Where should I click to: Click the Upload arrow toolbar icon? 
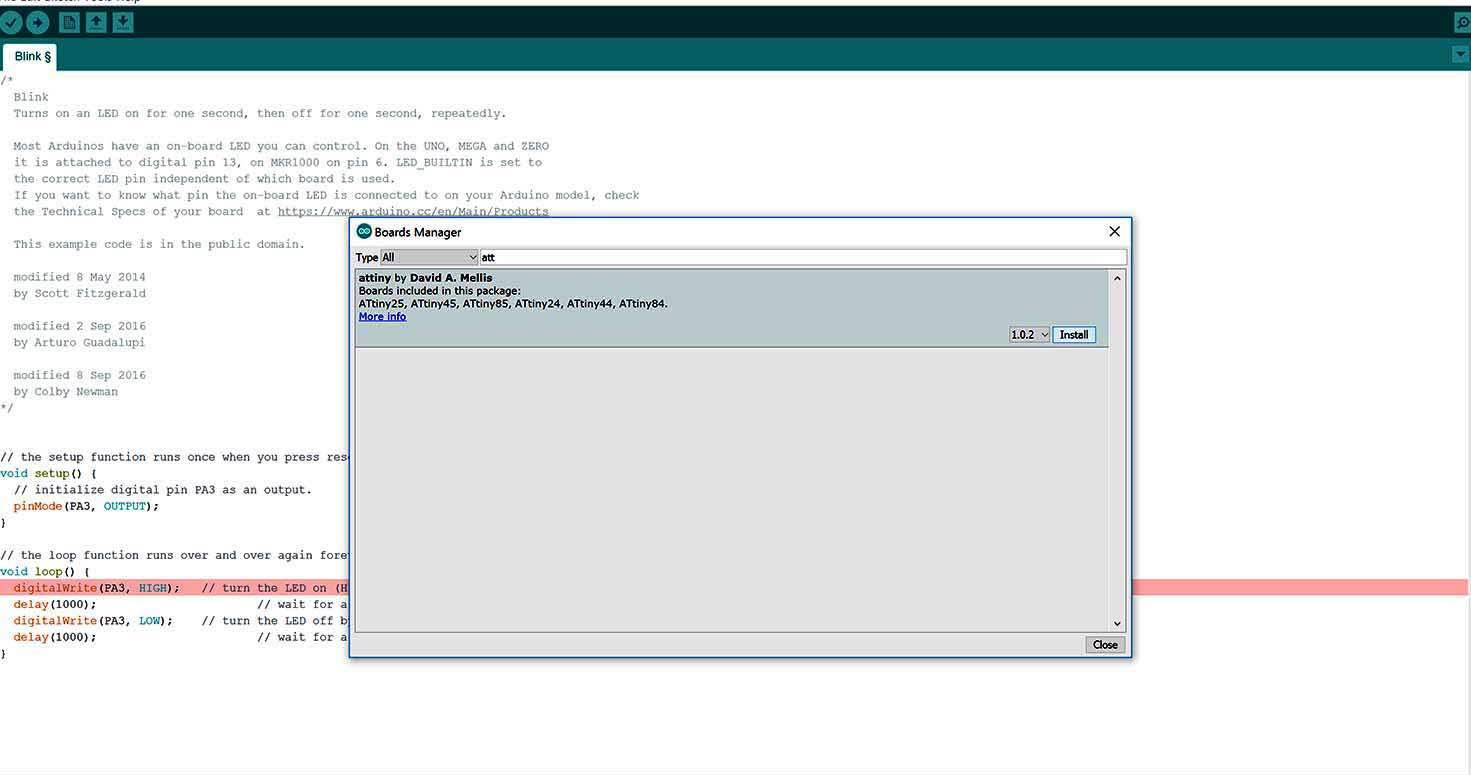[x=38, y=22]
